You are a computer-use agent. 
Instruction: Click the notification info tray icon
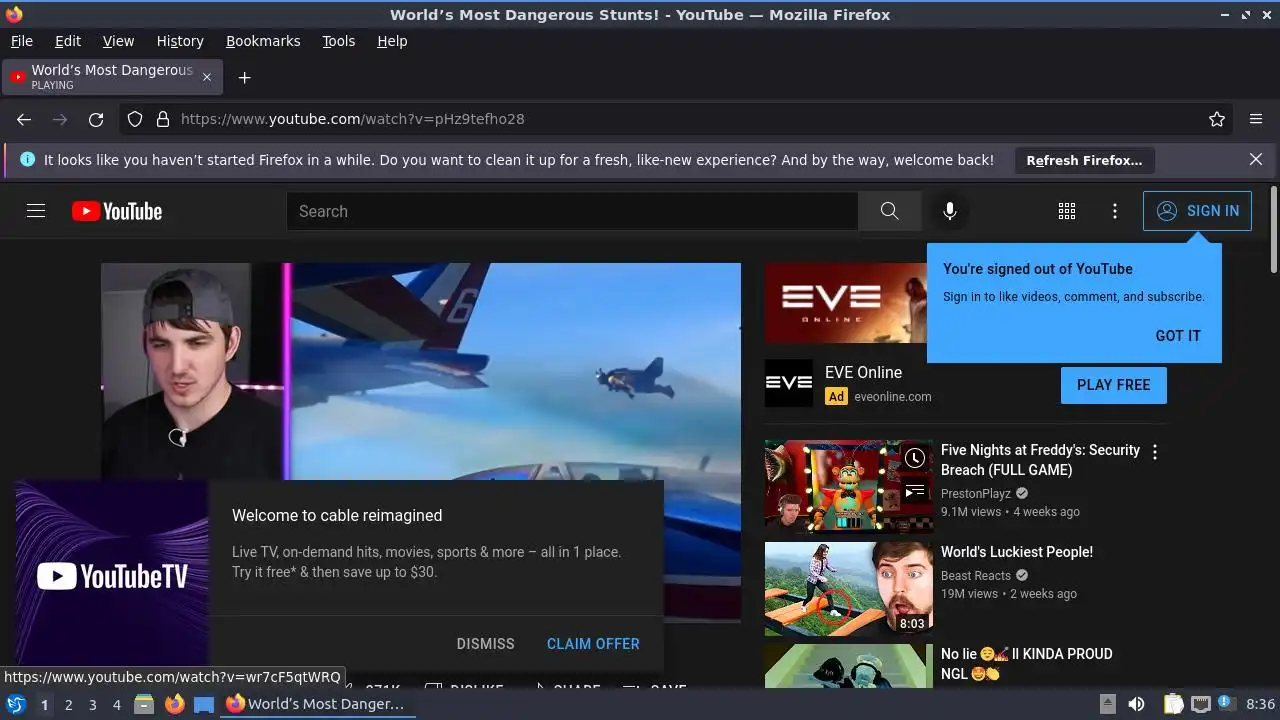(1228, 704)
